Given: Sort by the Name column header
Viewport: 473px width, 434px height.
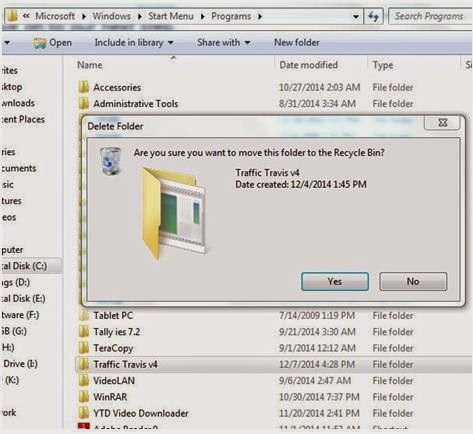Looking at the screenshot, I should [x=90, y=65].
